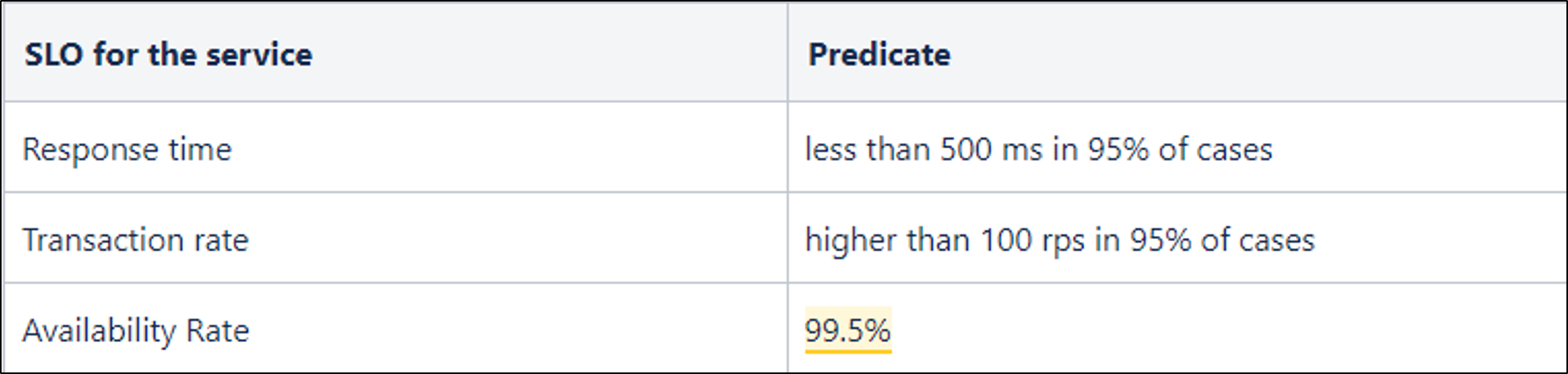Viewport: 1568px width, 374px height.
Task: Click the word "less" in the Response time predicate
Action: coord(831,149)
